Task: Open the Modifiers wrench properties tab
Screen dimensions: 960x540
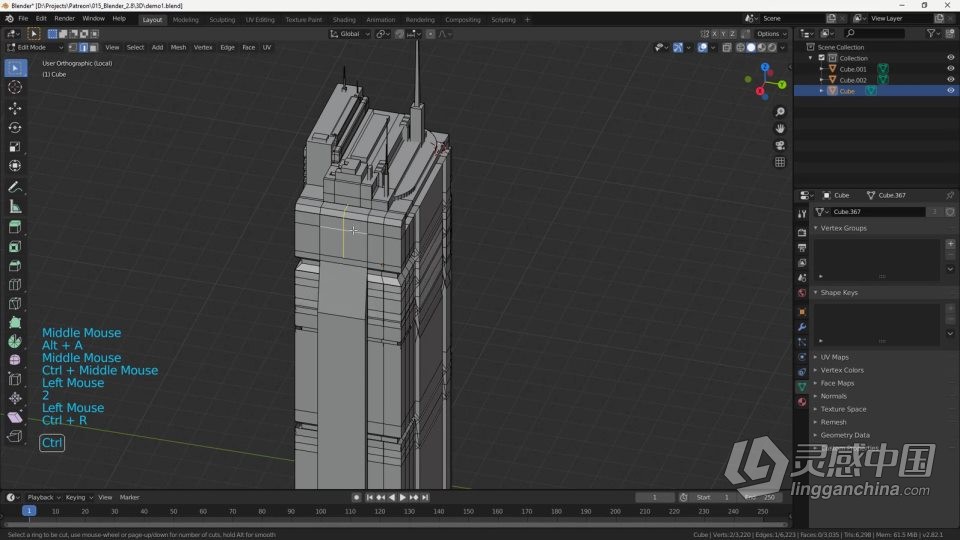Action: coord(802,327)
